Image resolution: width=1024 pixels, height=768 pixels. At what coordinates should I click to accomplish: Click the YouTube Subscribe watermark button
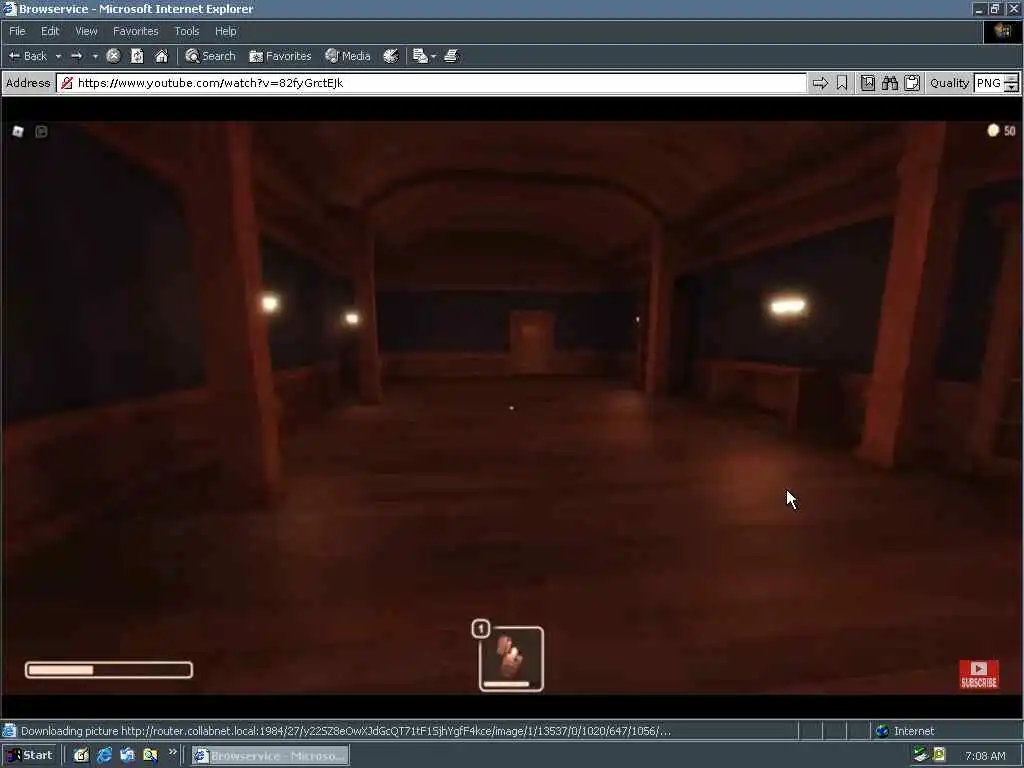[979, 675]
